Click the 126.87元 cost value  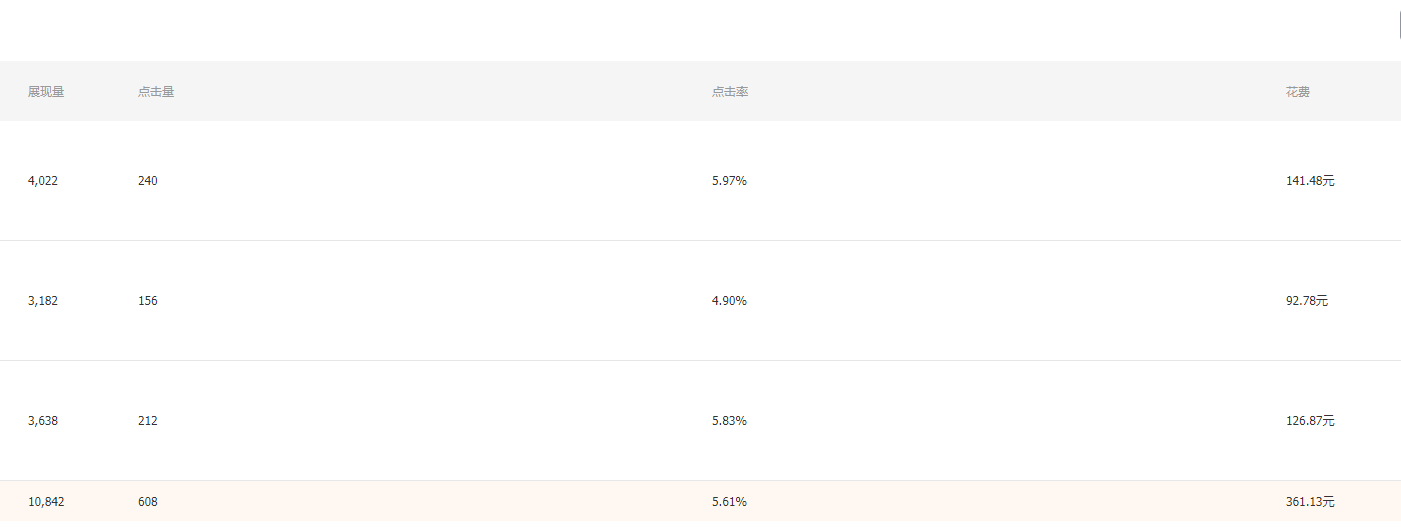[x=1310, y=421]
